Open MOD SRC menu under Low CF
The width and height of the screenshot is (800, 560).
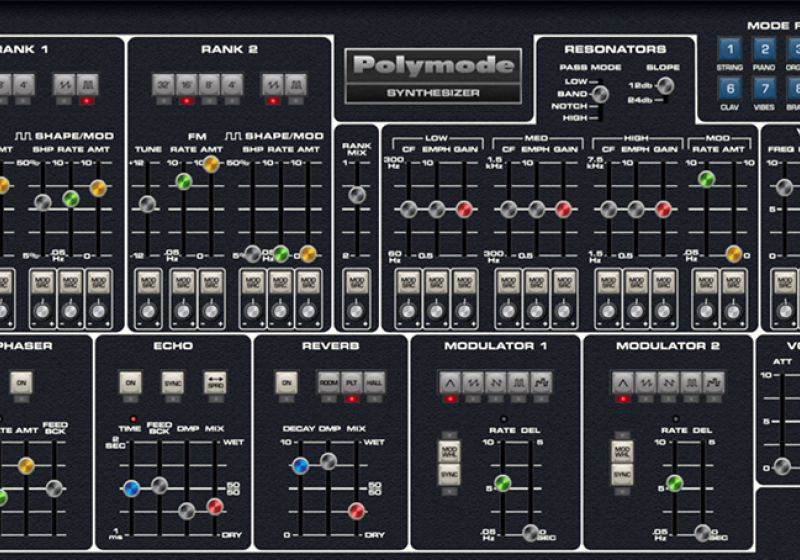click(408, 283)
